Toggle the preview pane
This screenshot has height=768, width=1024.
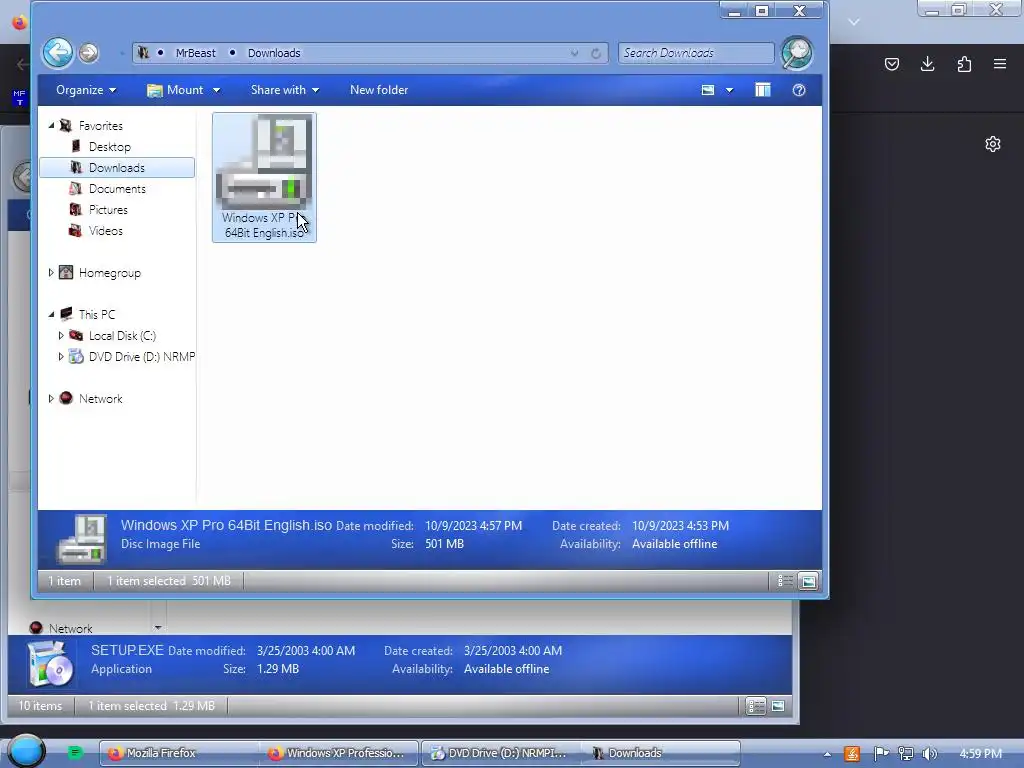(x=763, y=90)
